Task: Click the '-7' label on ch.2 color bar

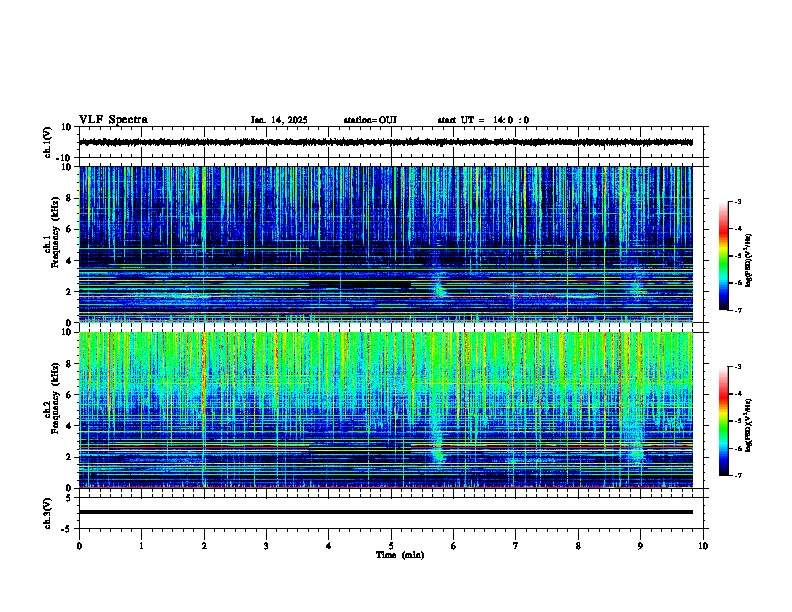Action: (738, 476)
